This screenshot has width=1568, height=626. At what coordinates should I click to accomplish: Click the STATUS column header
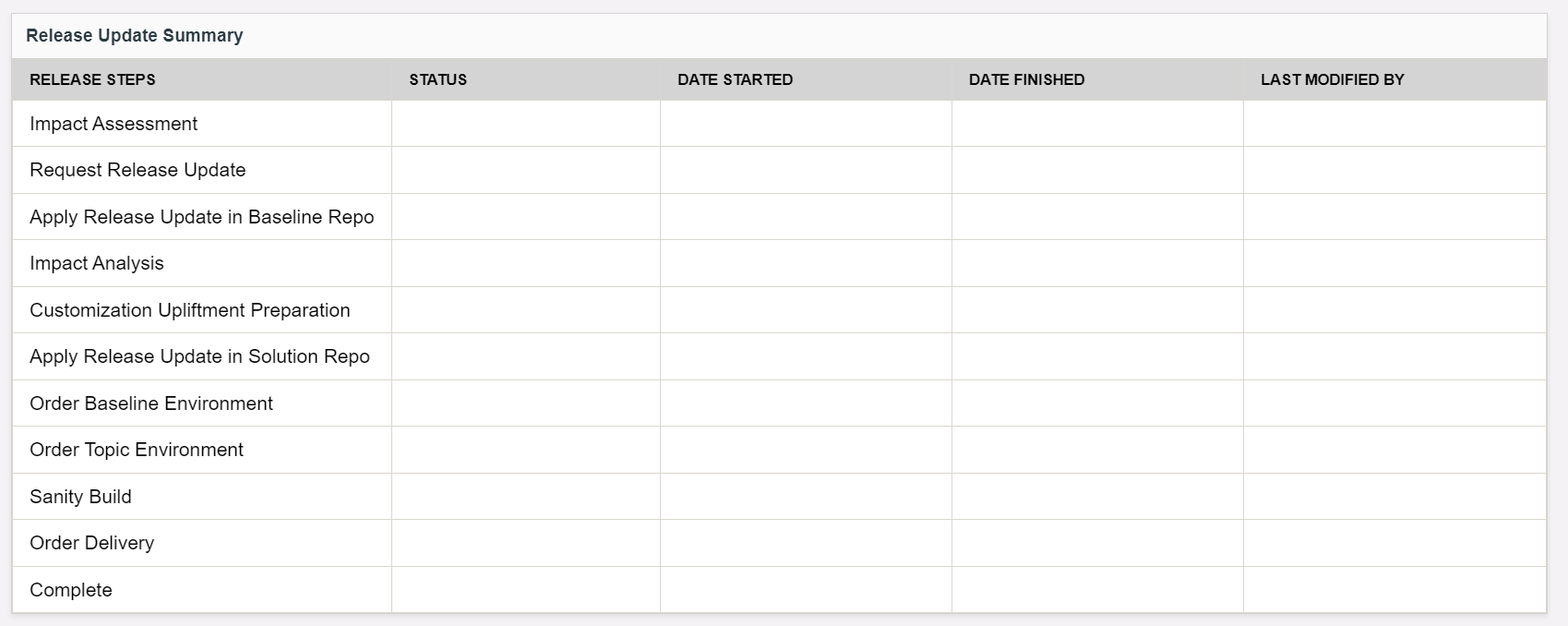[438, 79]
